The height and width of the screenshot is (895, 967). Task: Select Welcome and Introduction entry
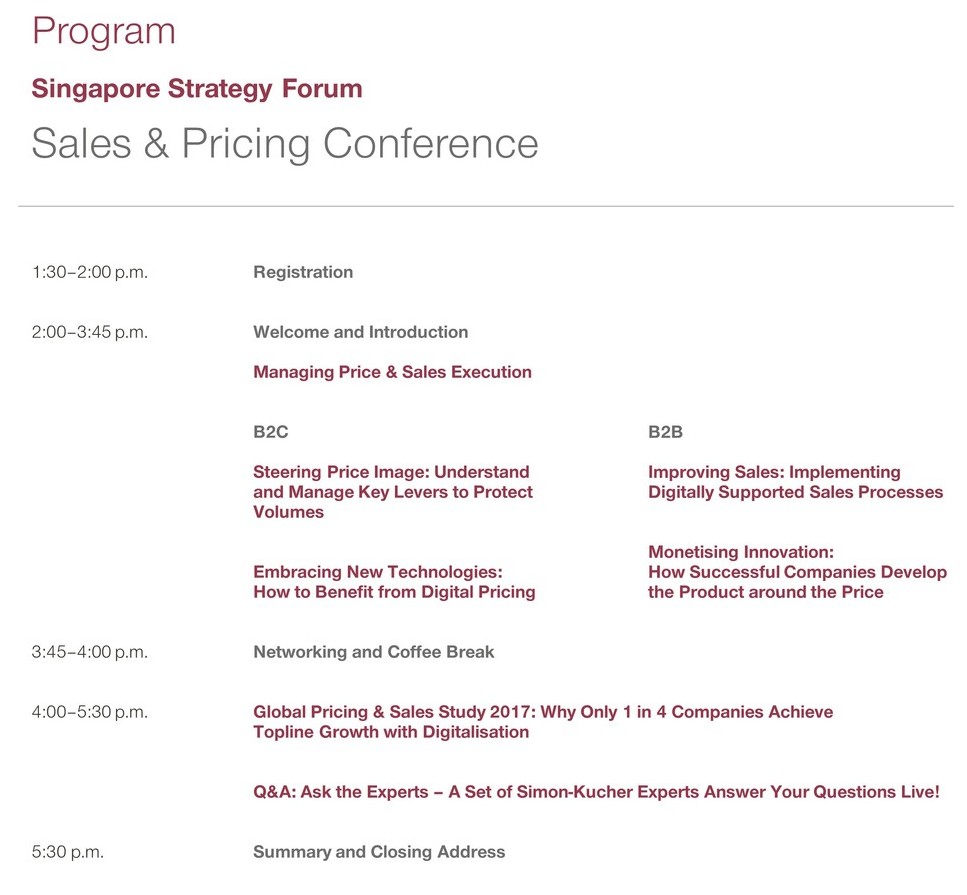360,332
